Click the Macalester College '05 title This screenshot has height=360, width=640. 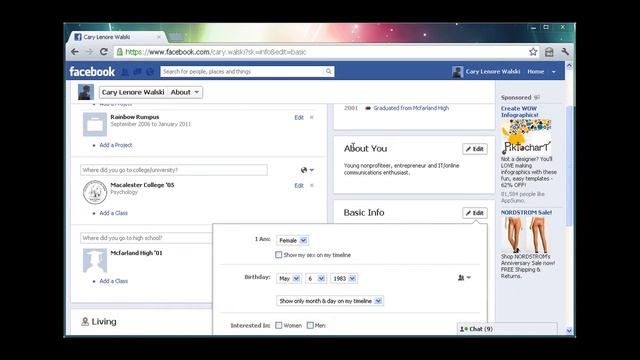[142, 185]
